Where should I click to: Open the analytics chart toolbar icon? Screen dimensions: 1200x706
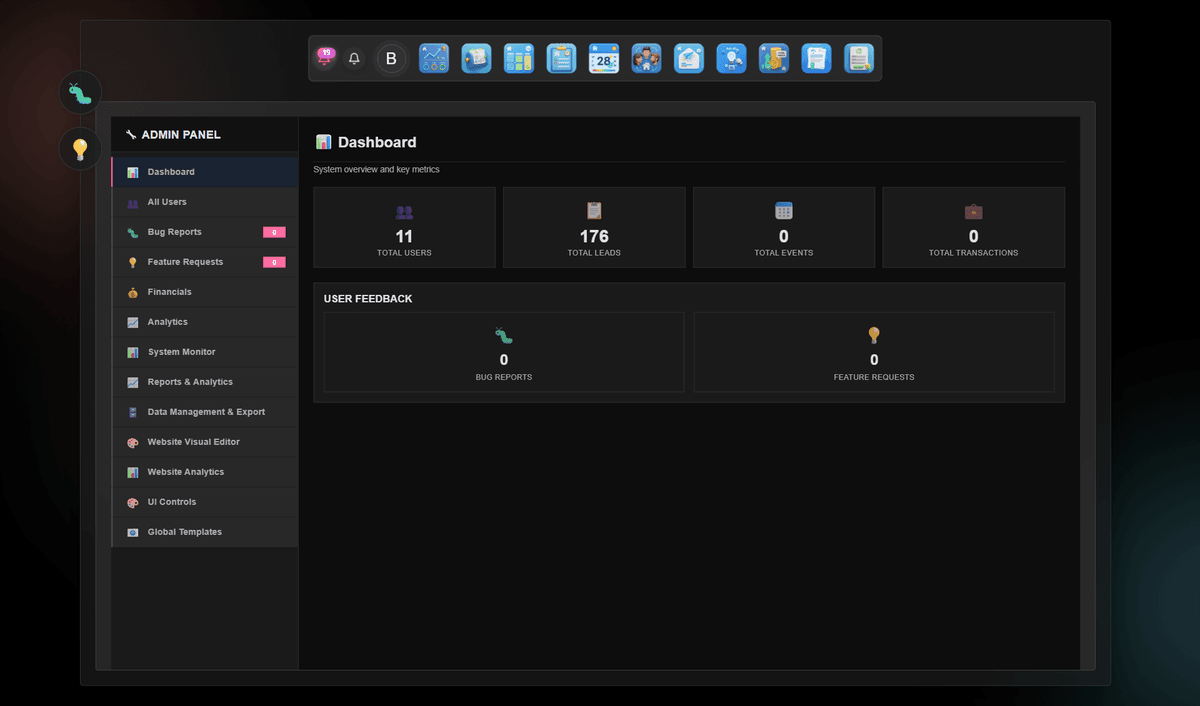pyautogui.click(x=434, y=58)
